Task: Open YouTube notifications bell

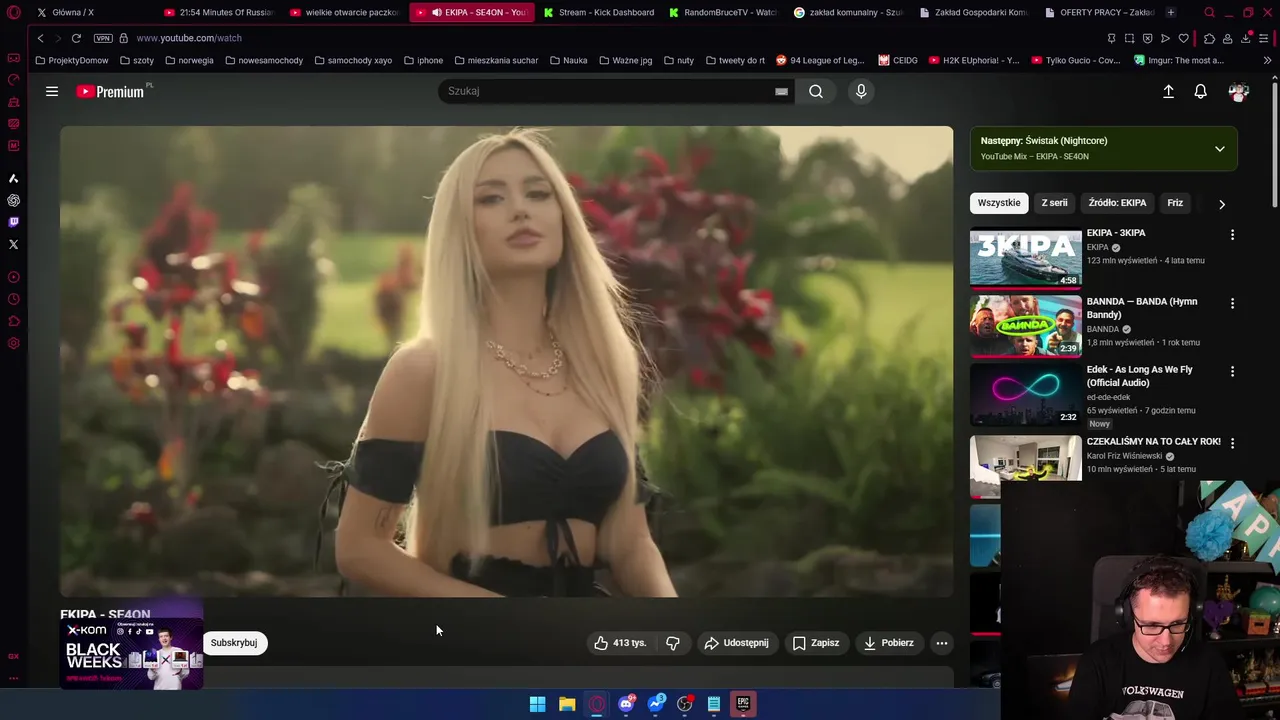Action: (x=1200, y=91)
